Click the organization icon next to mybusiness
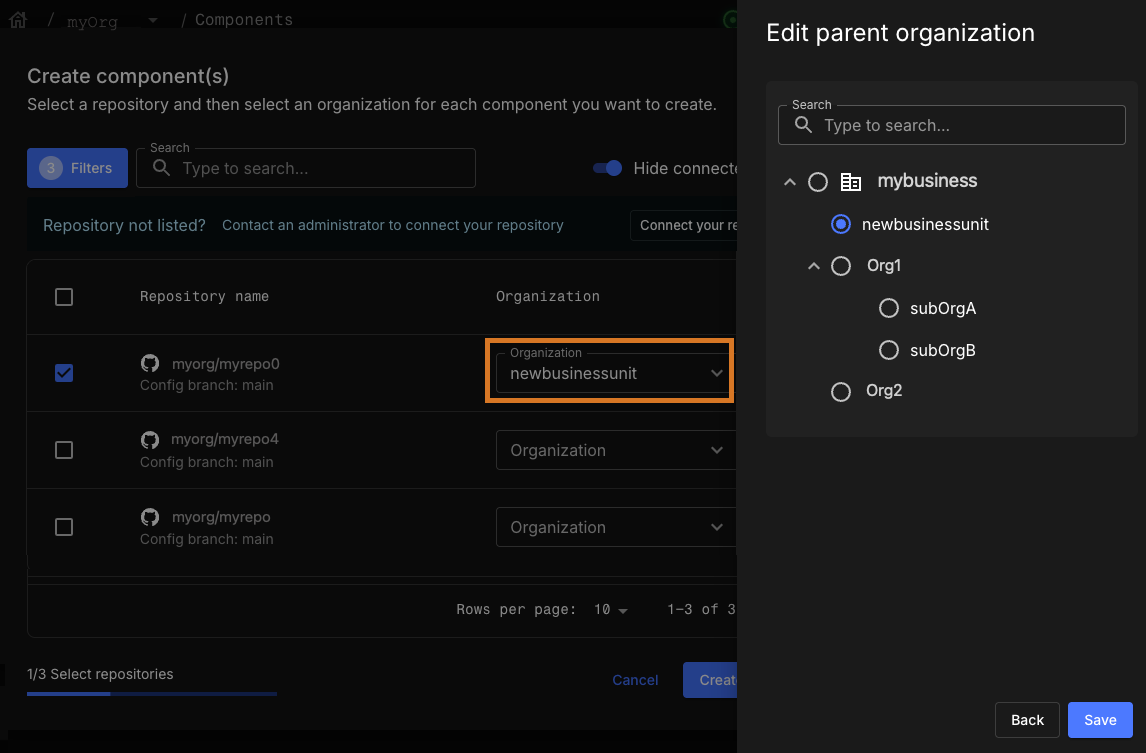 [851, 181]
